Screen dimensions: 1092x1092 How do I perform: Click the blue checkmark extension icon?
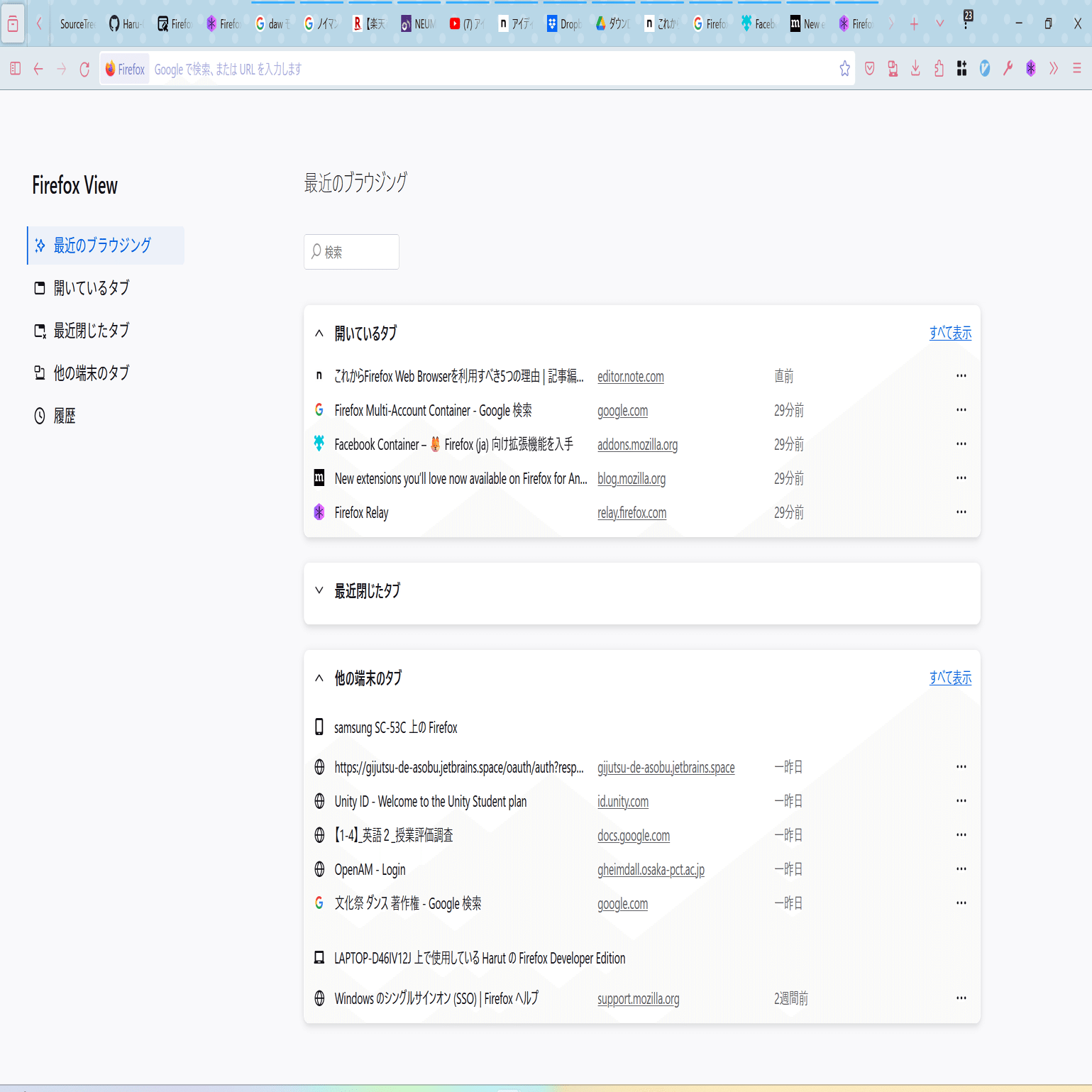point(985,69)
